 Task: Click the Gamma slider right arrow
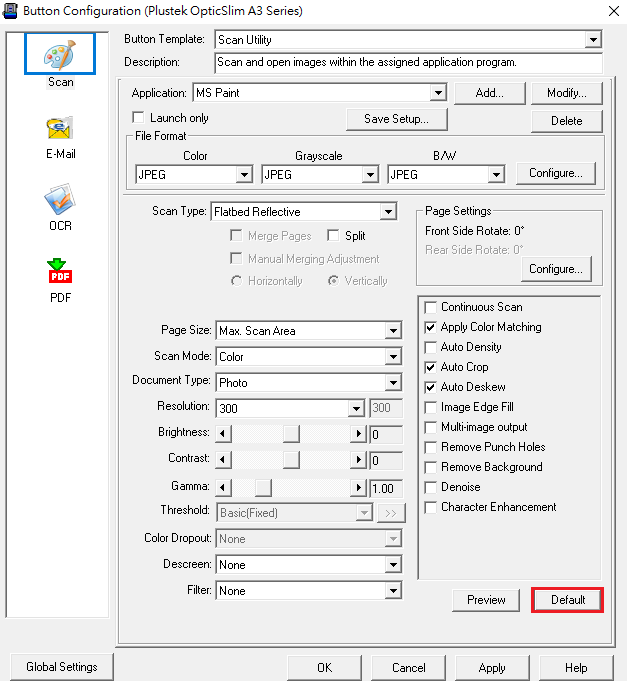[x=359, y=488]
